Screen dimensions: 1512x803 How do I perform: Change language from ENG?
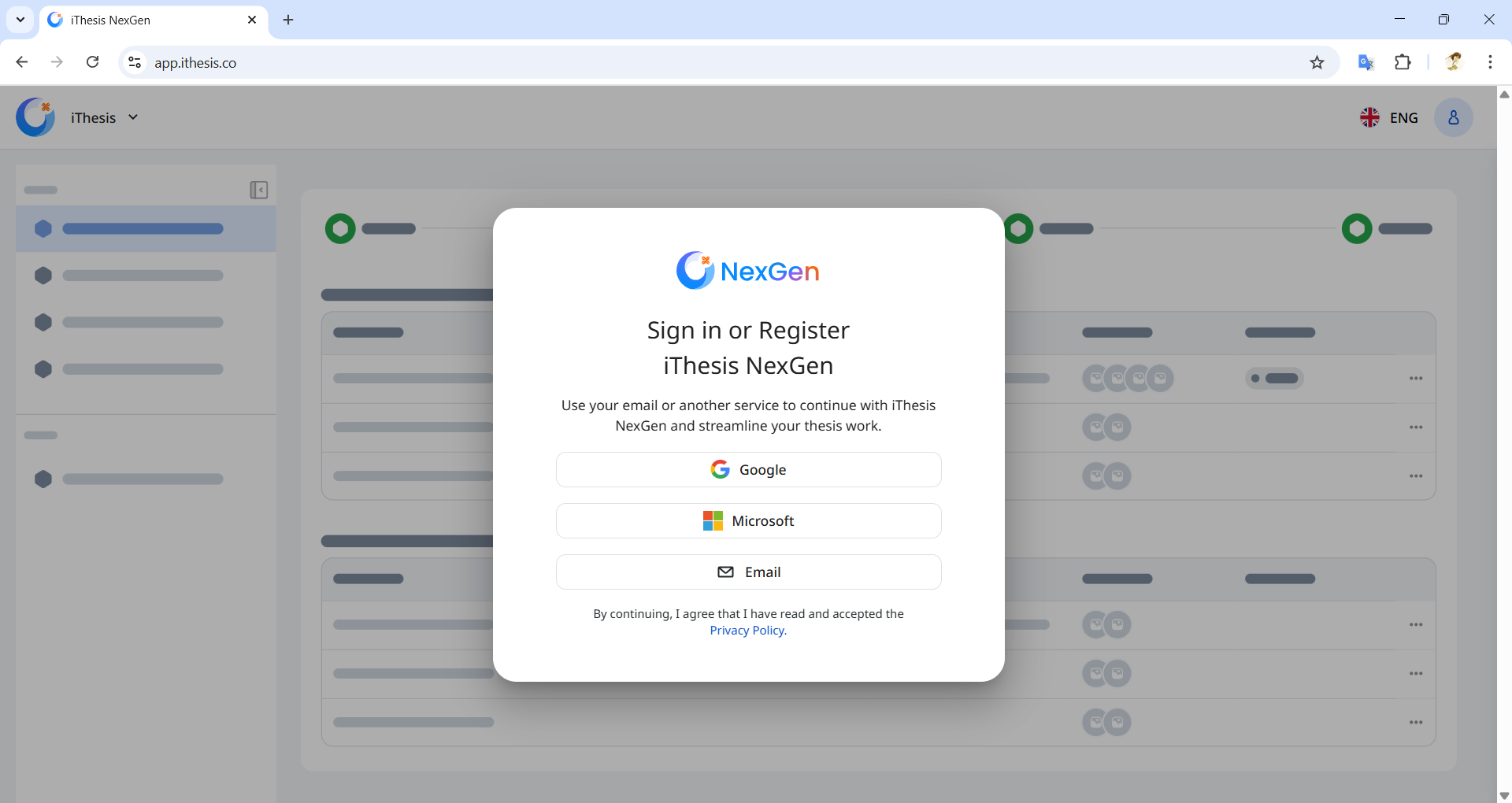(x=1389, y=117)
